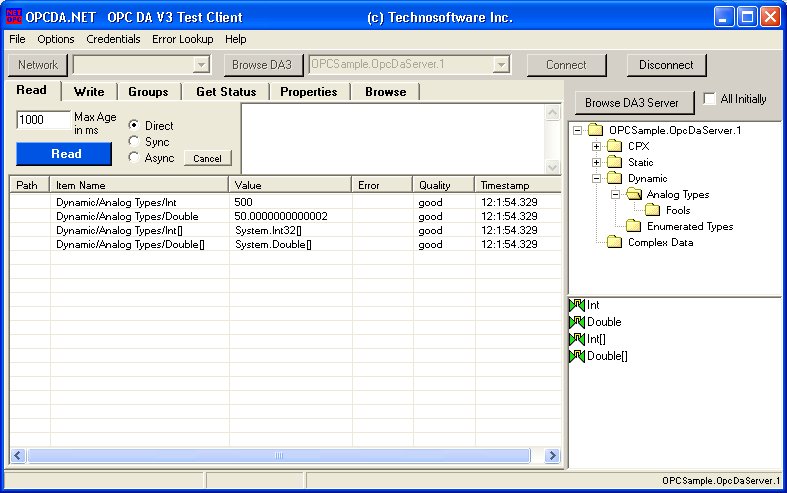Image resolution: width=787 pixels, height=493 pixels.
Task: Click the Enumerated Types folder icon
Action: point(633,226)
